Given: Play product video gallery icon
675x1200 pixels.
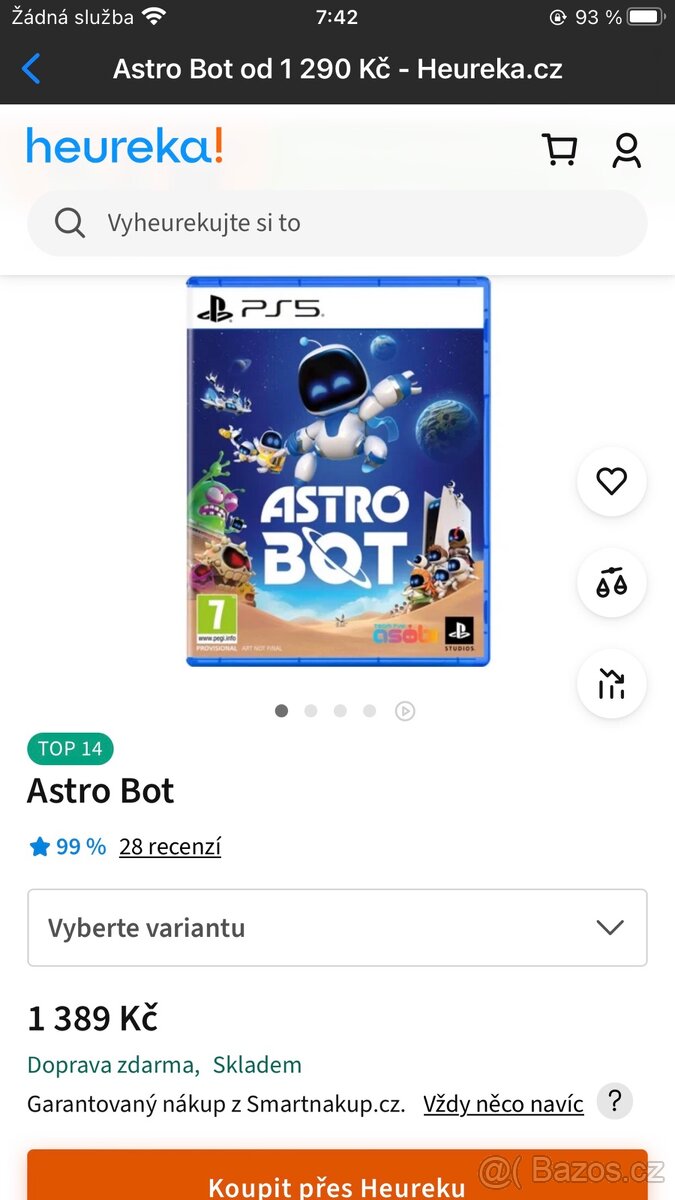Looking at the screenshot, I should (x=405, y=711).
